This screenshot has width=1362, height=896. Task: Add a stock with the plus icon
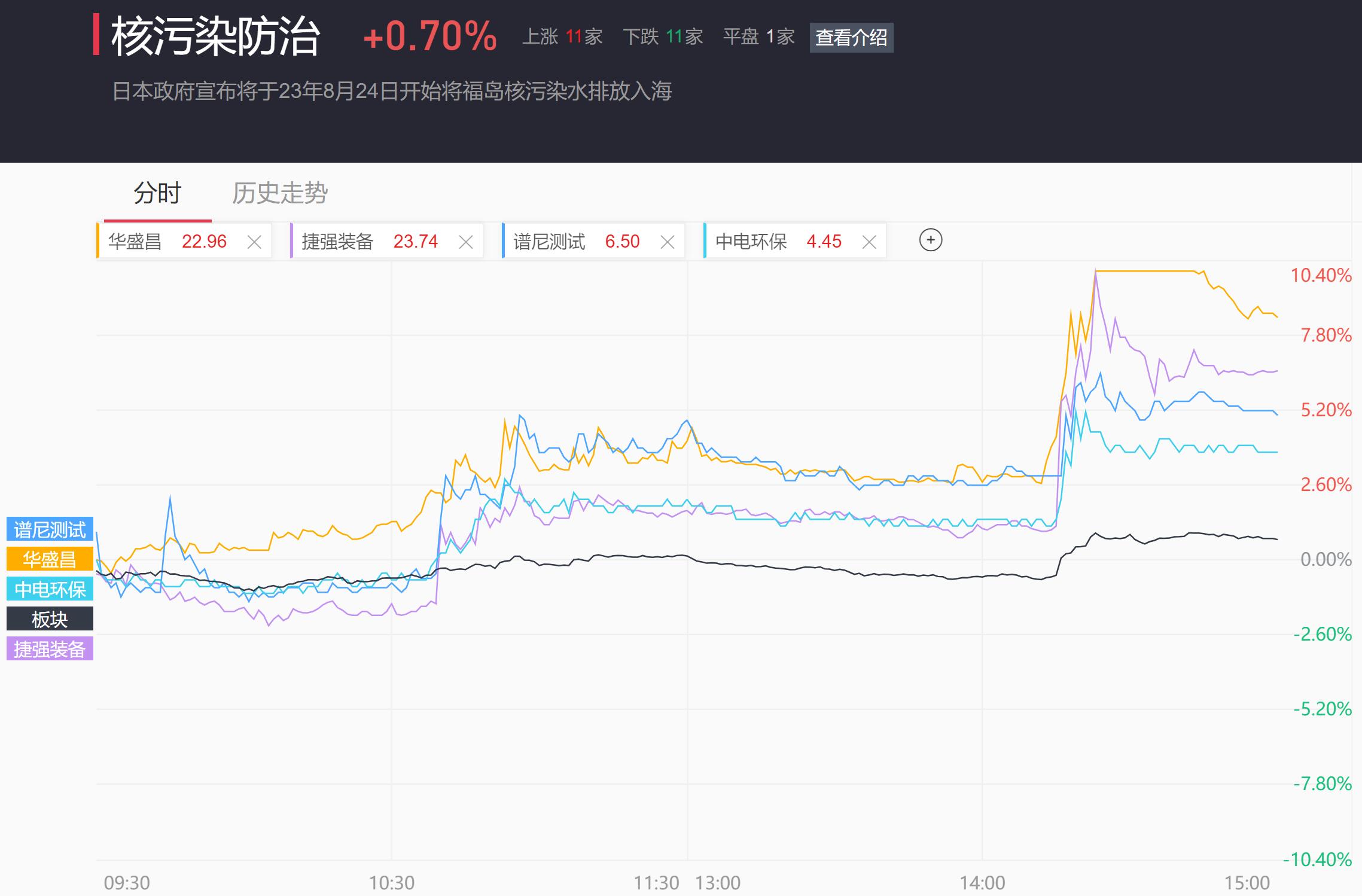coord(930,240)
